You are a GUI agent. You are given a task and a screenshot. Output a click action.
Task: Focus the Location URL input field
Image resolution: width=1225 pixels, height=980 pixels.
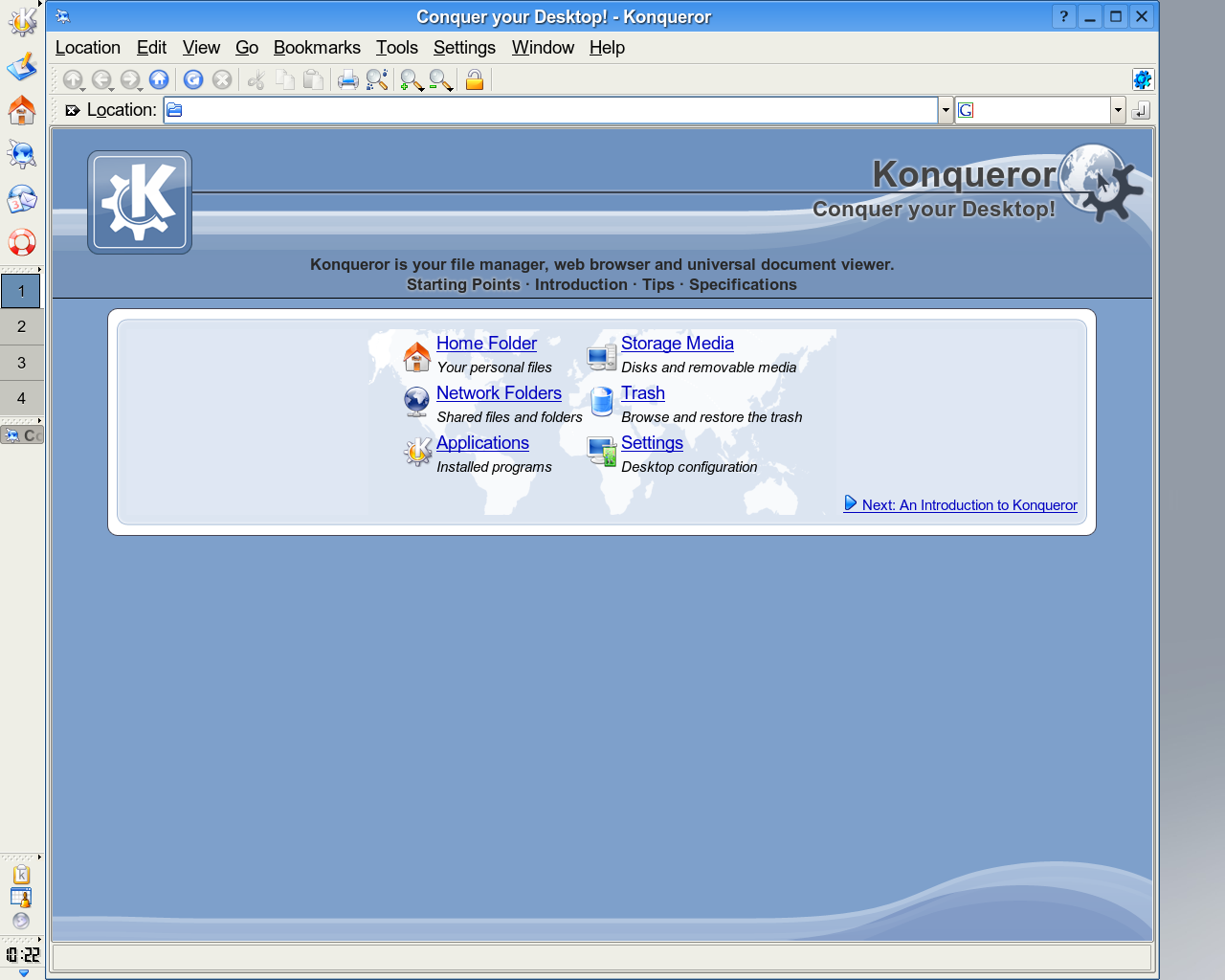click(x=550, y=110)
